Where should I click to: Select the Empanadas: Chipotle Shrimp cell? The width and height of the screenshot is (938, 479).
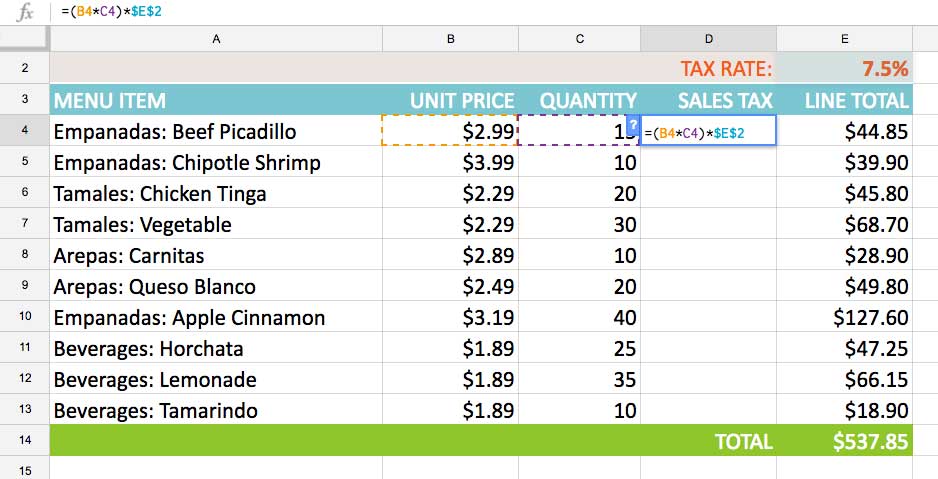216,162
